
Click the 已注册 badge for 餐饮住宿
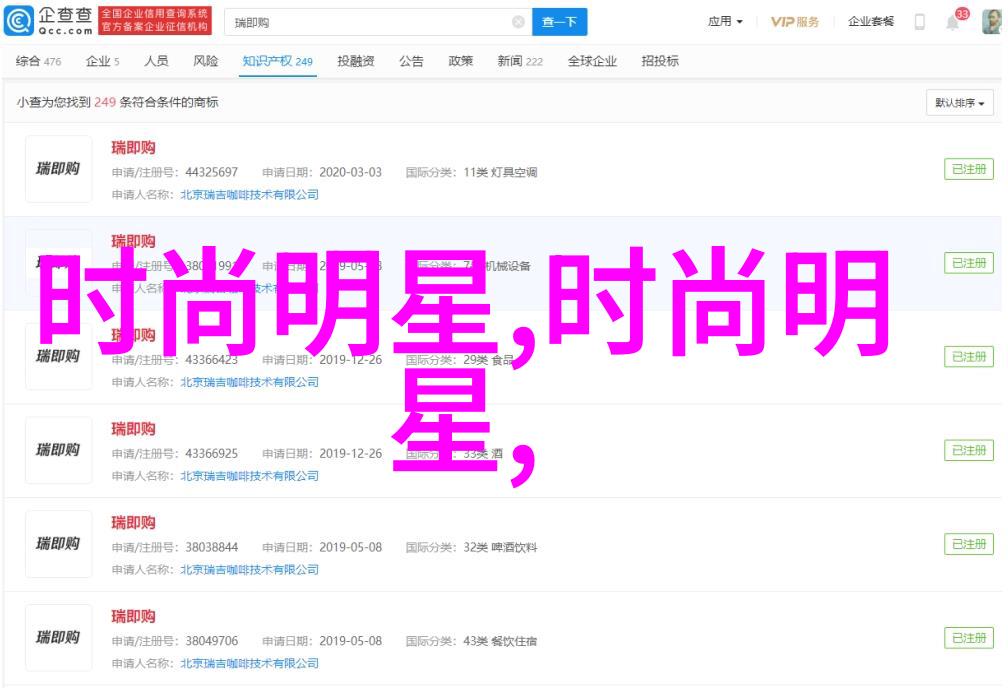coord(969,638)
